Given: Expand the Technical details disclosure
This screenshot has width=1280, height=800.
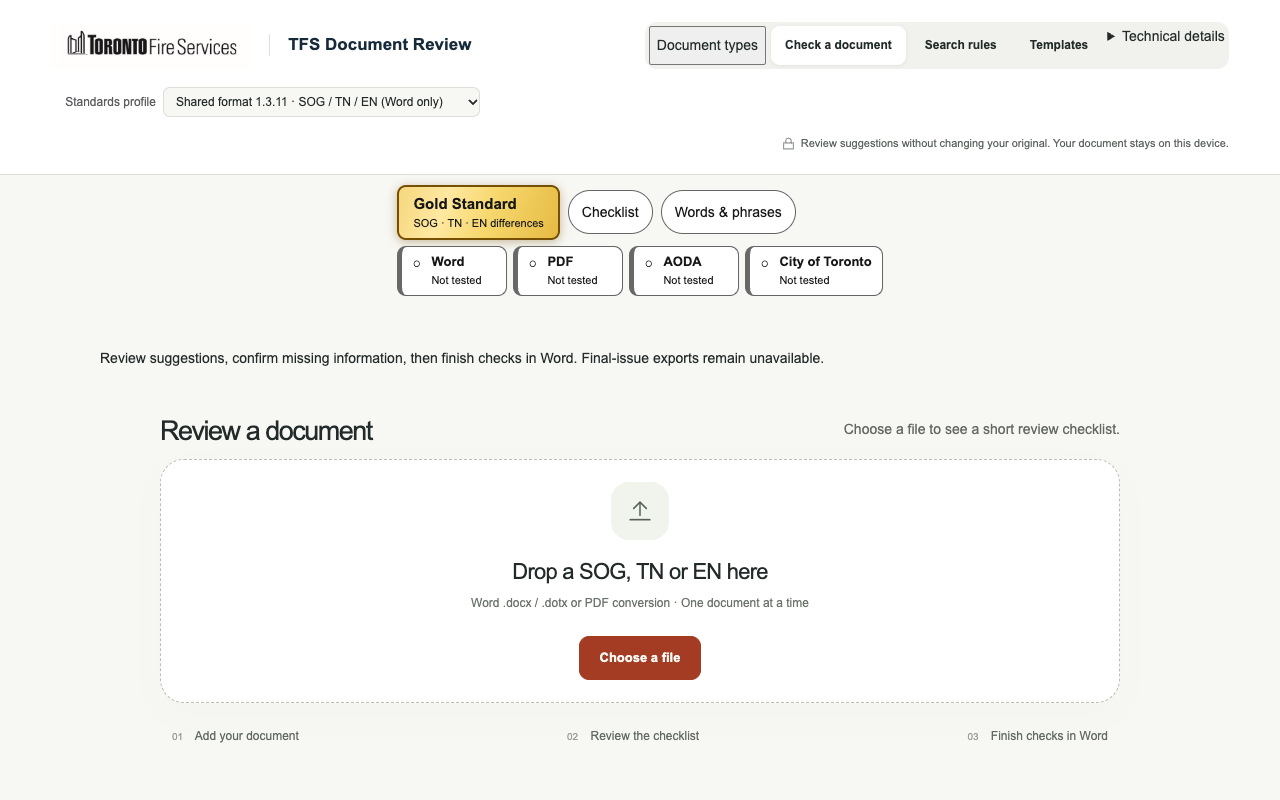Looking at the screenshot, I should 1166,36.
